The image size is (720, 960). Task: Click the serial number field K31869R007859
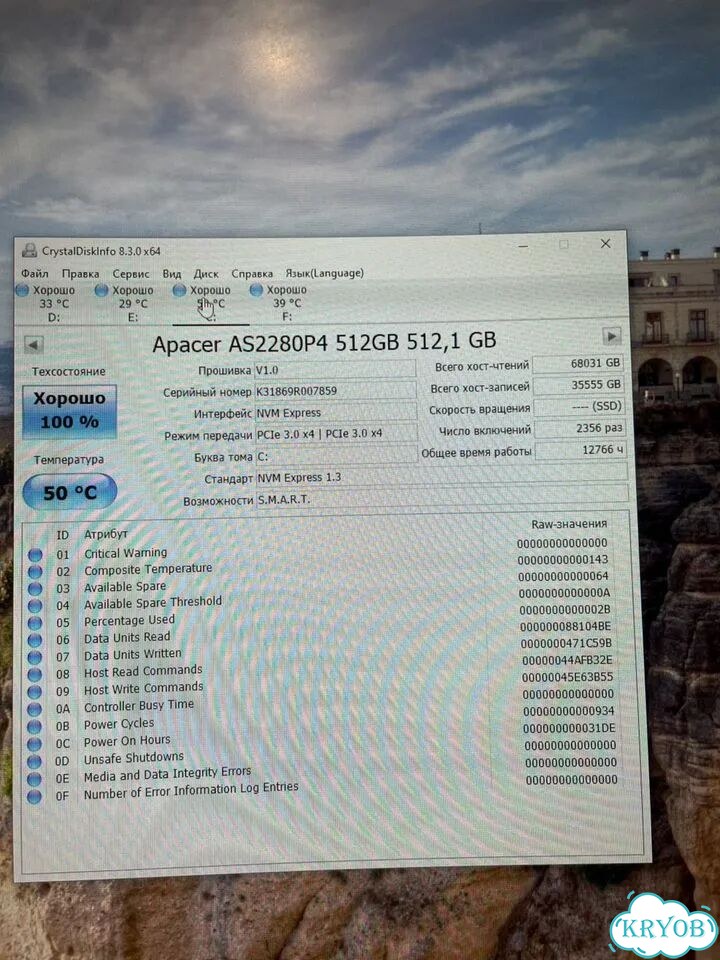[x=335, y=391]
